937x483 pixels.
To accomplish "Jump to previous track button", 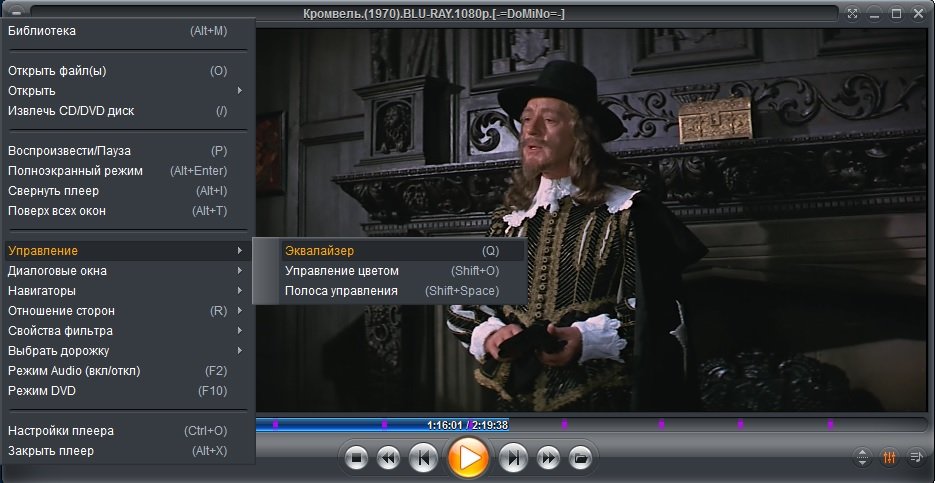I will [422, 459].
